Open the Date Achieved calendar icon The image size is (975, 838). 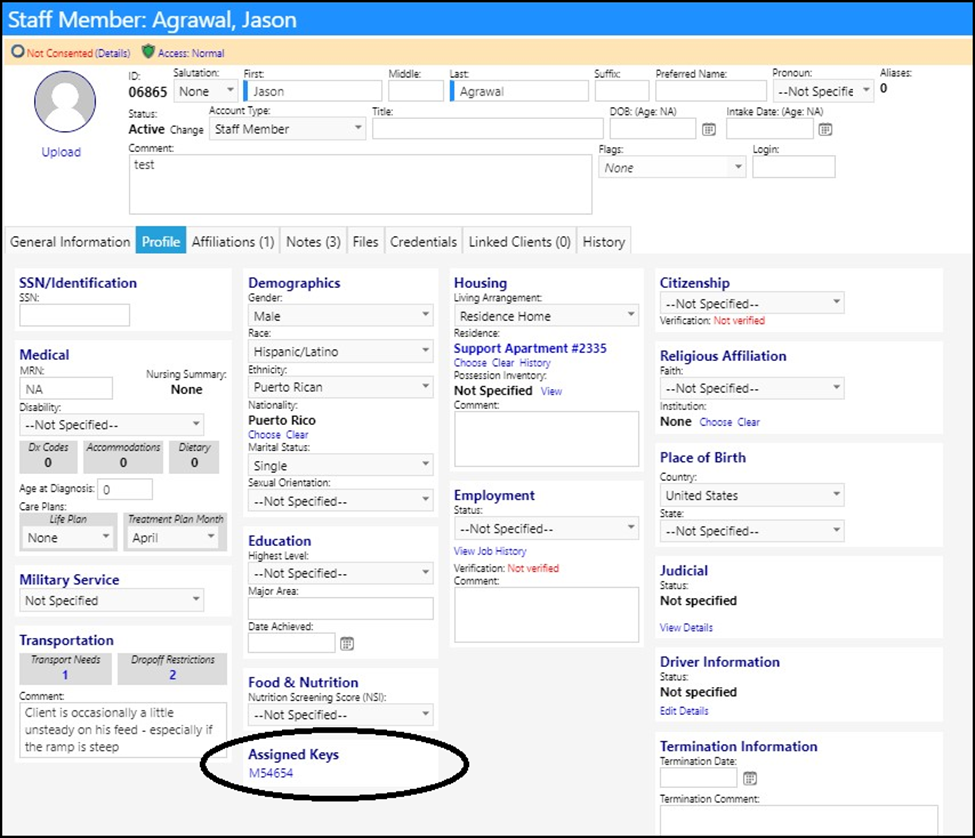pyautogui.click(x=347, y=643)
